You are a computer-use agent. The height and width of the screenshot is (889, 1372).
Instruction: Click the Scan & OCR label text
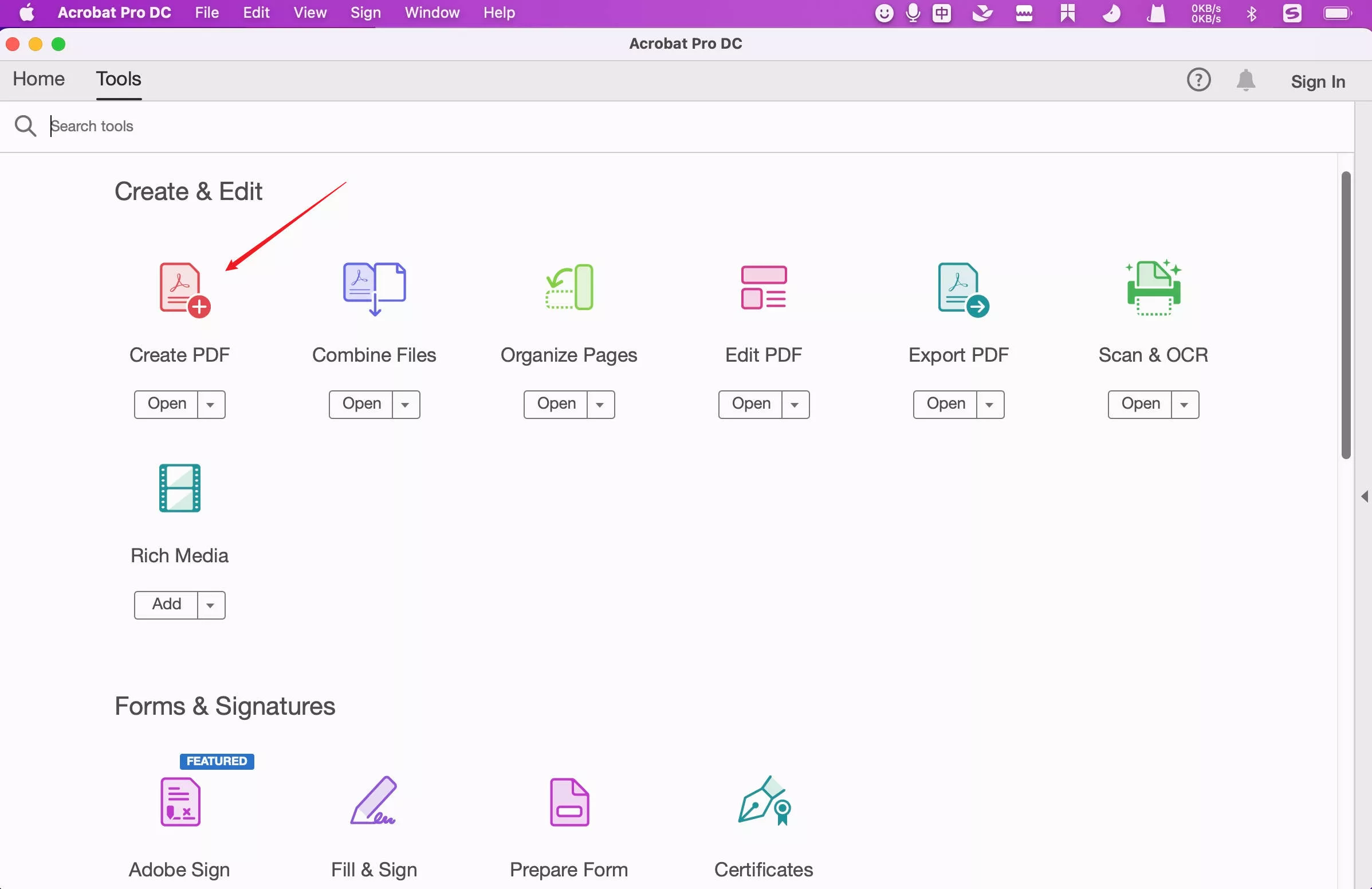[1154, 355]
